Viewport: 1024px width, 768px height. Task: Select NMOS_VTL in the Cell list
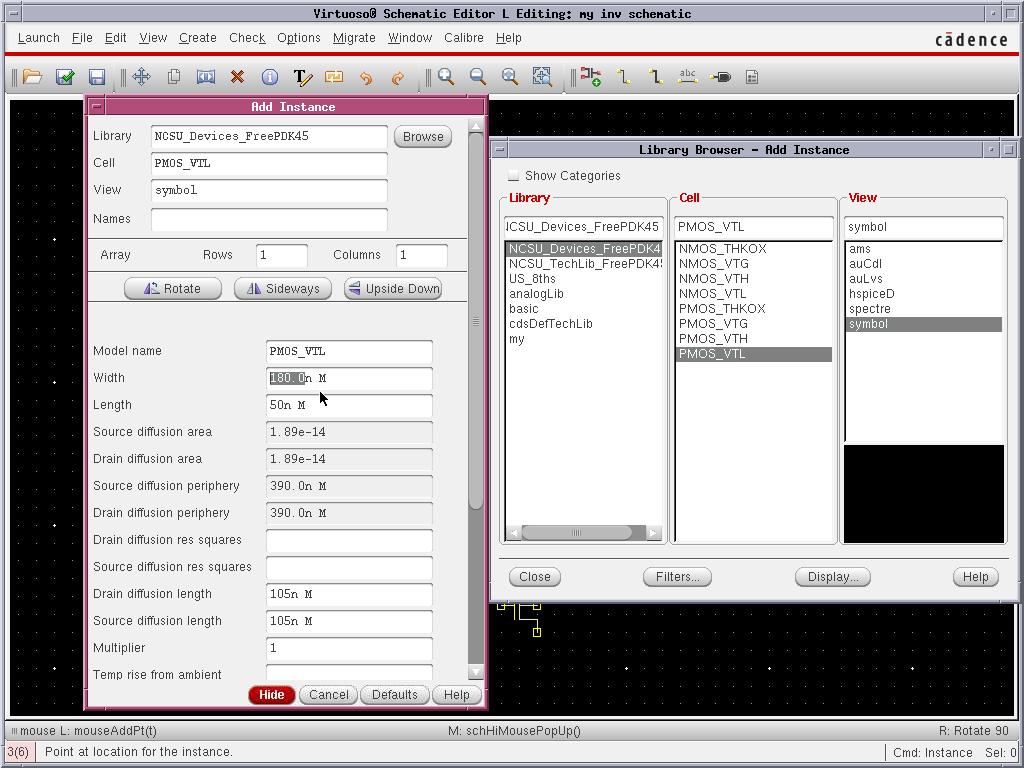point(712,294)
